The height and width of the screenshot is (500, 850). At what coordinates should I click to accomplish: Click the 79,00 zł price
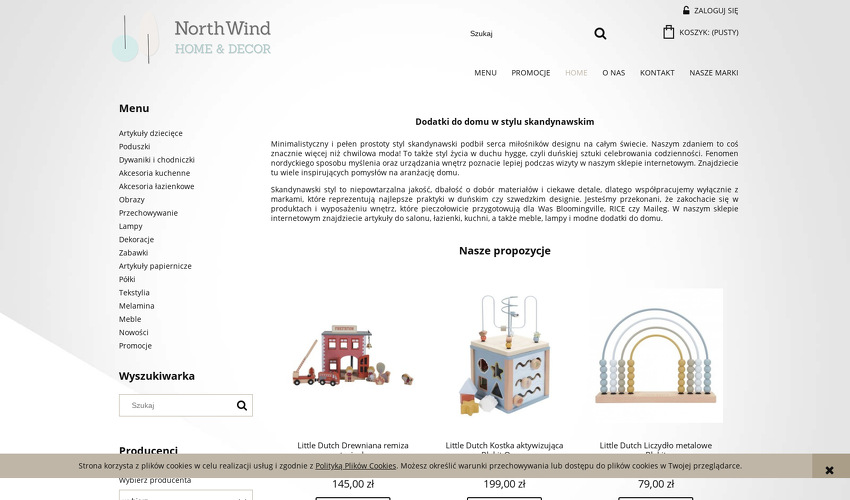click(x=656, y=484)
